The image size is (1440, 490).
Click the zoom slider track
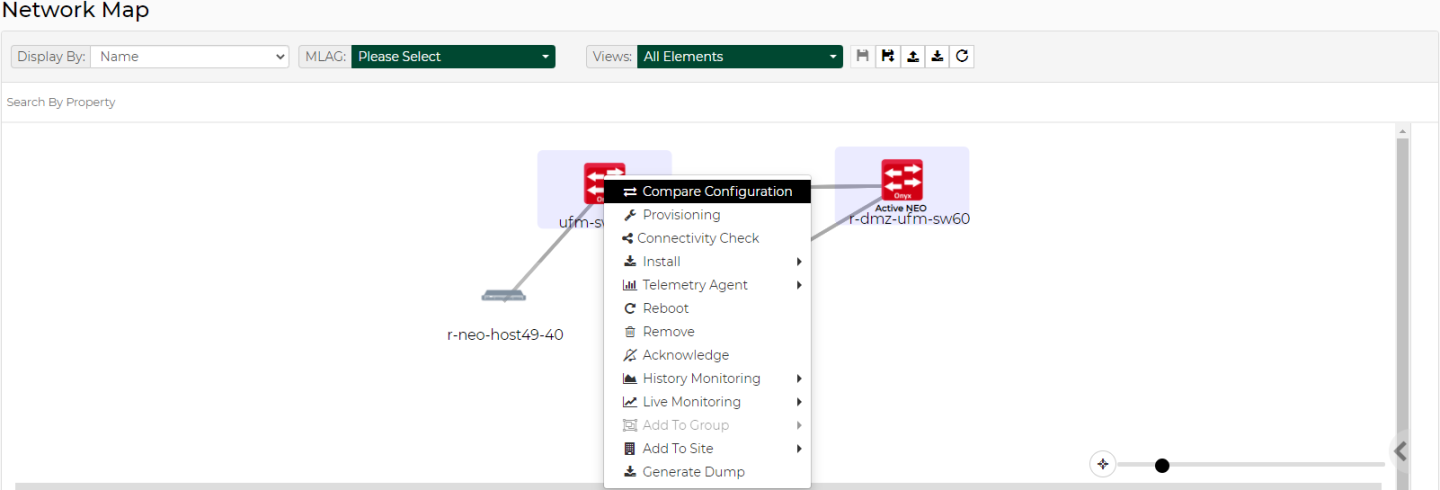coord(1250,465)
